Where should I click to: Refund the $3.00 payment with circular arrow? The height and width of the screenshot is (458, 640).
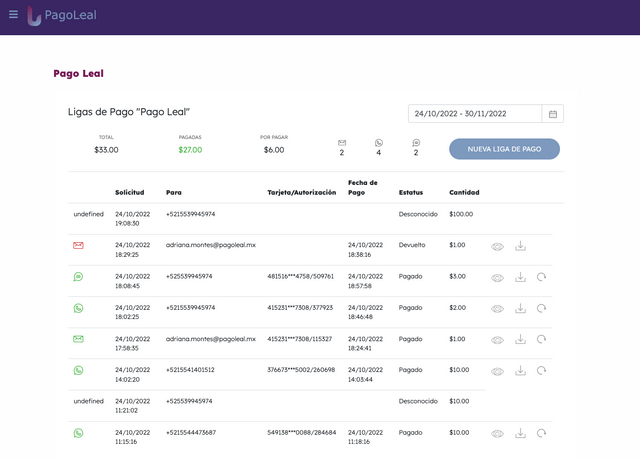click(x=541, y=277)
